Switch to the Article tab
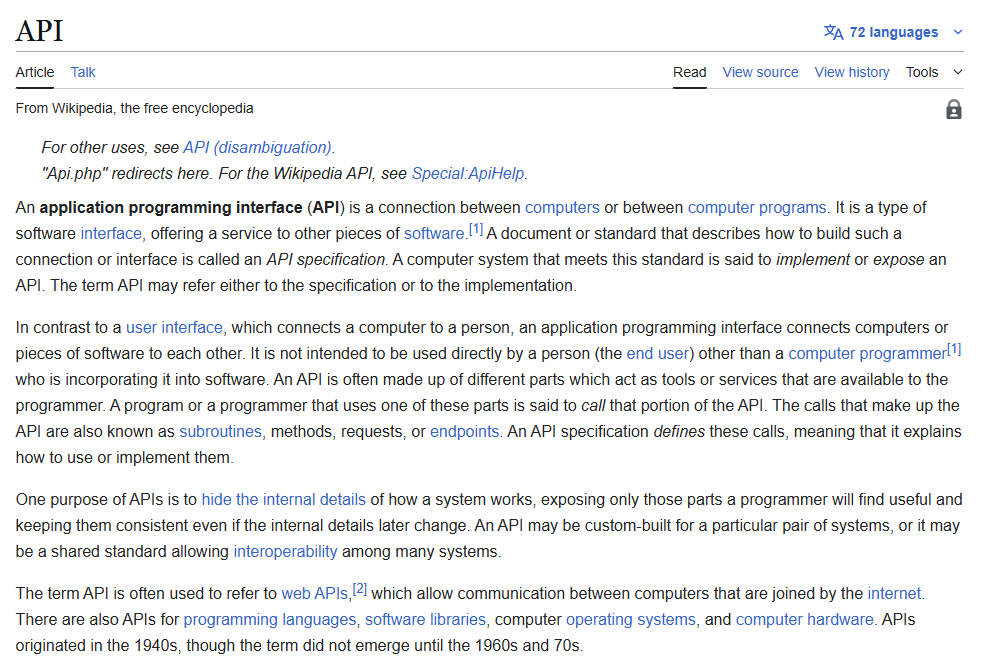Image resolution: width=984 pixels, height=667 pixels. click(35, 72)
